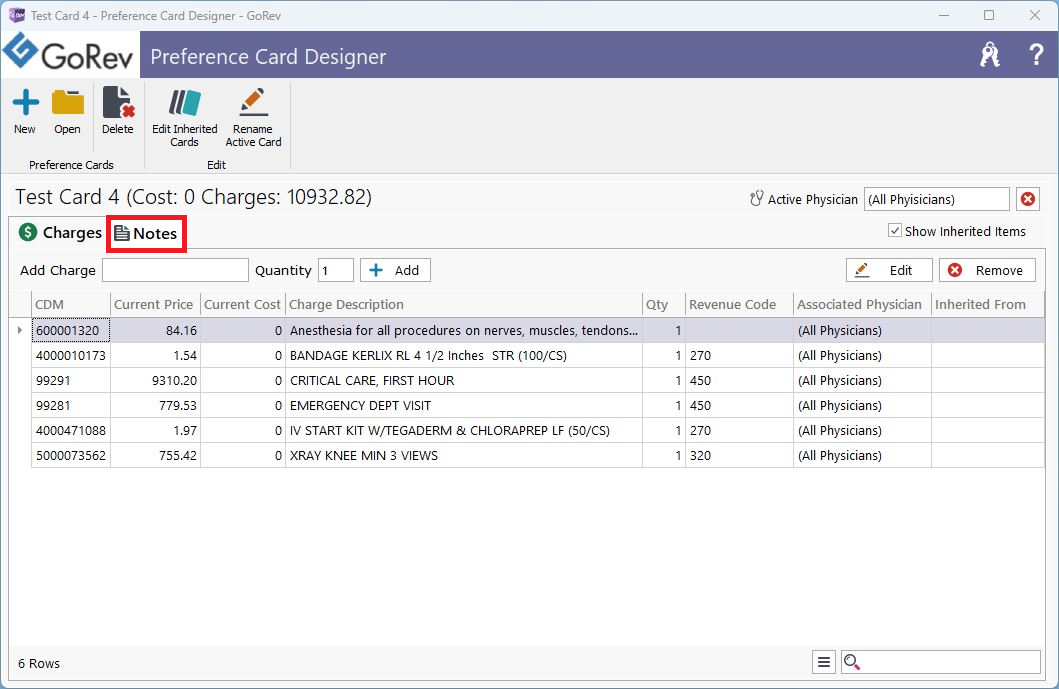
Task: Select the CDM cell 99291
Action: click(70, 380)
